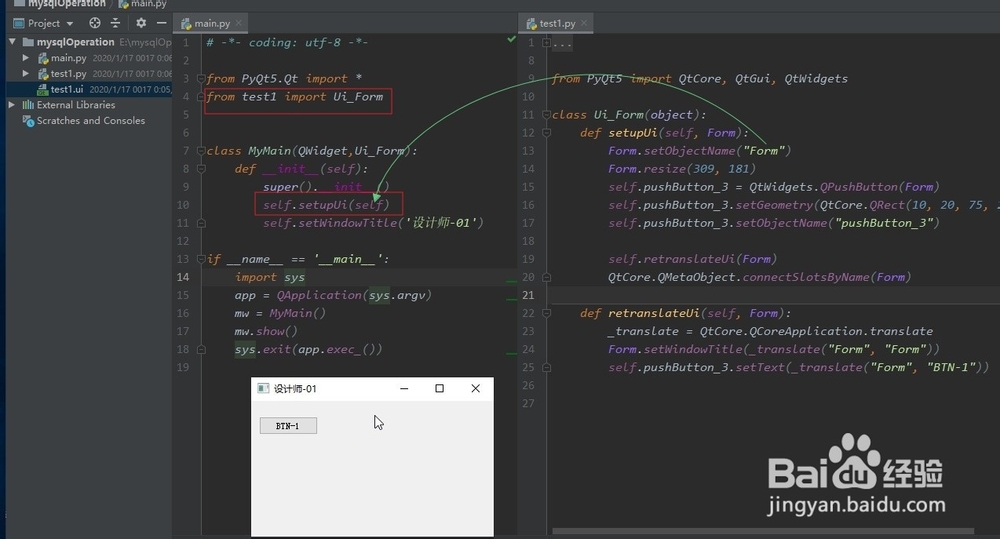This screenshot has height=539, width=1000.
Task: Fold class Ui_Form at line 11
Action: coord(547,115)
